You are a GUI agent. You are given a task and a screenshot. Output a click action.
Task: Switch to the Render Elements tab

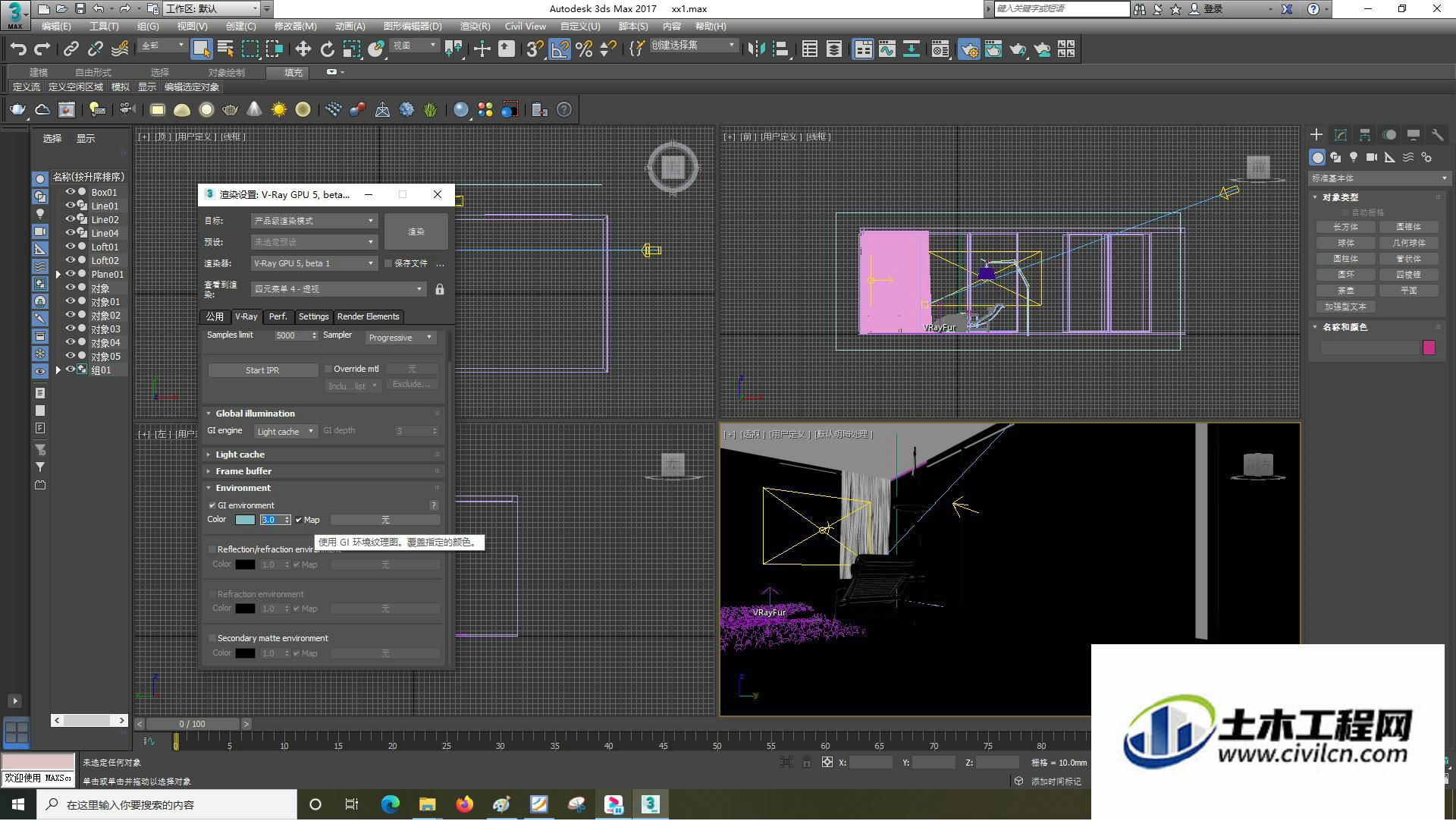[368, 316]
